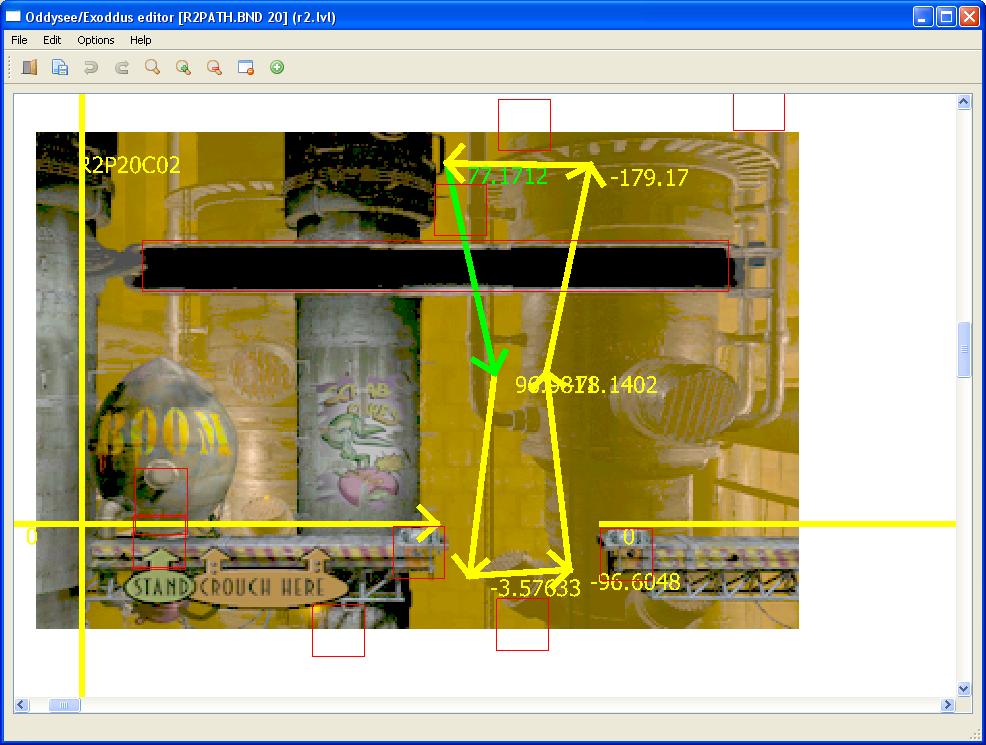Click the green plus add icon
The image size is (986, 745).
click(x=277, y=68)
